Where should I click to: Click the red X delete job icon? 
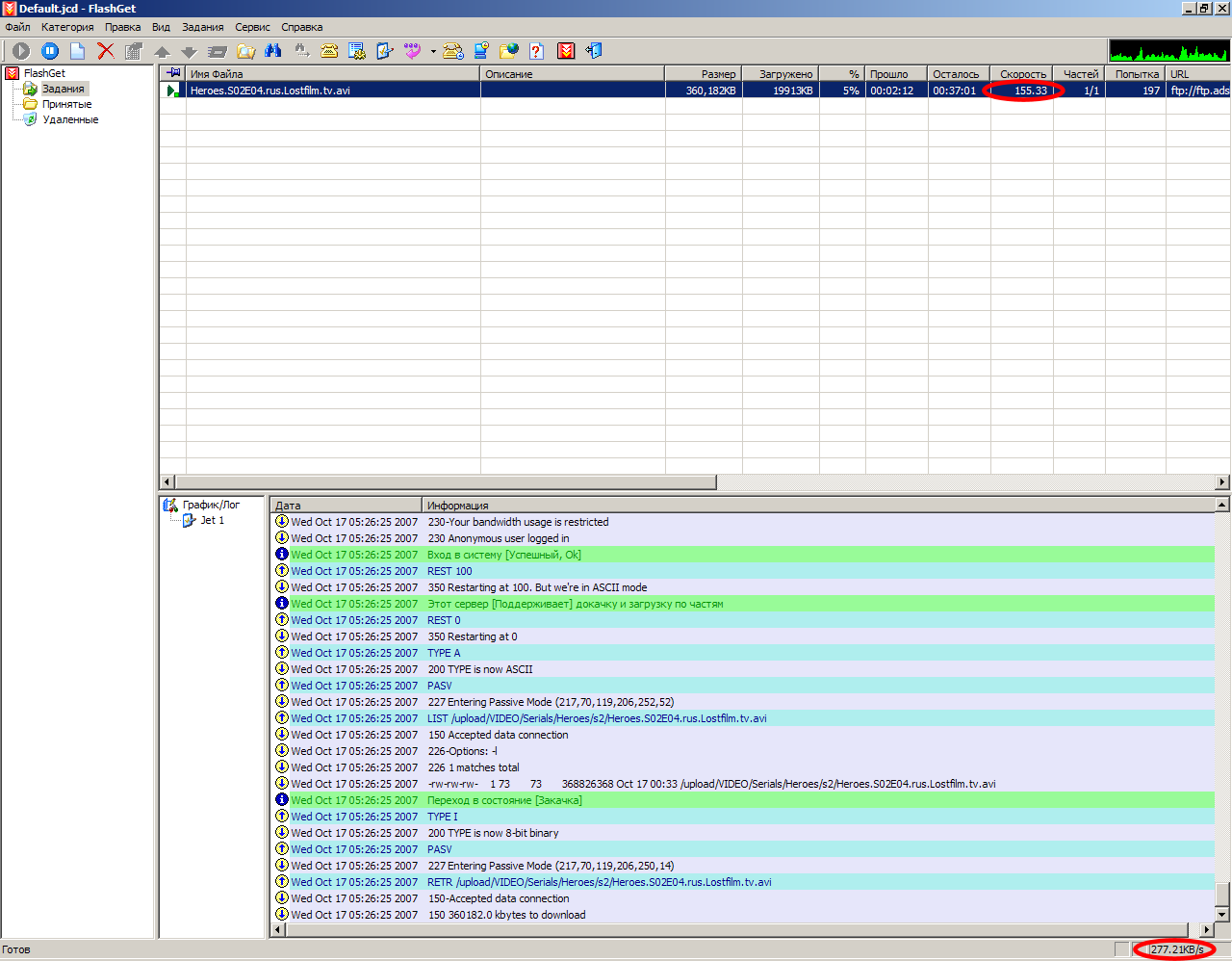point(106,51)
